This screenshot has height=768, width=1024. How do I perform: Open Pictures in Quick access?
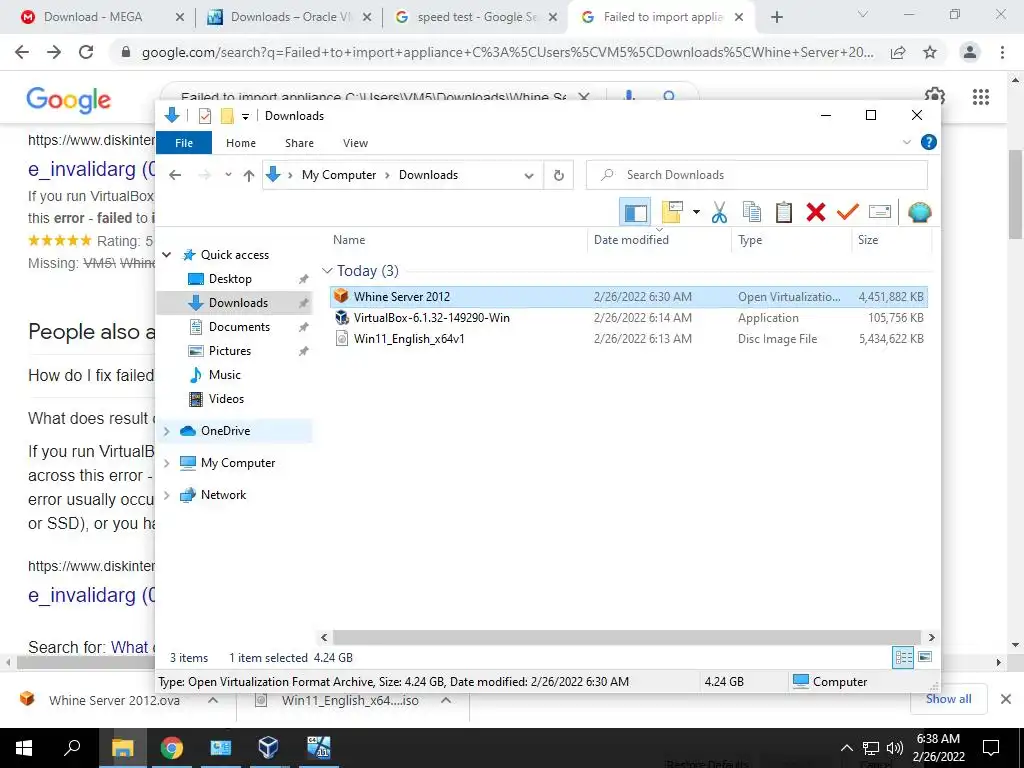230,351
